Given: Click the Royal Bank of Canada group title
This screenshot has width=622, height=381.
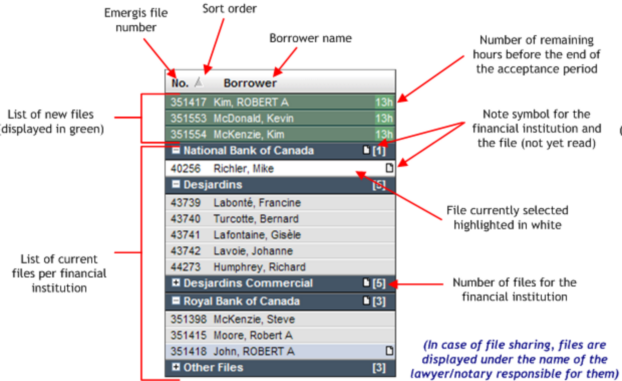Looking at the screenshot, I should pyautogui.click(x=241, y=301).
